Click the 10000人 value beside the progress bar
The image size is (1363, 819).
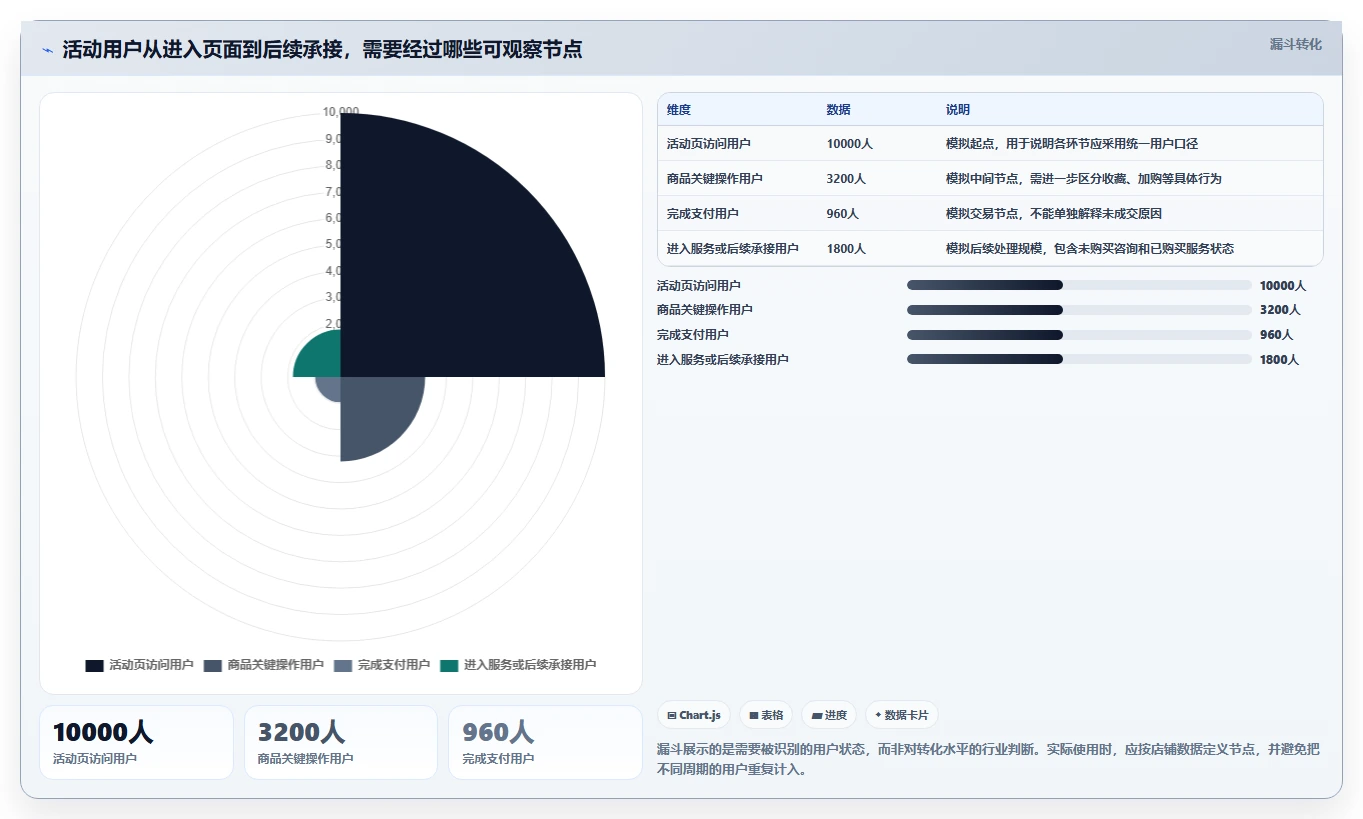click(1283, 286)
